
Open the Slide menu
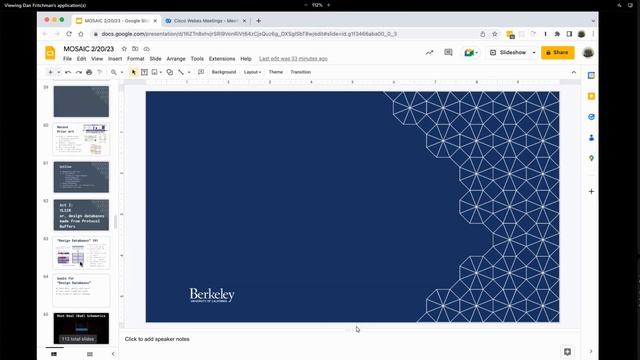(x=156, y=59)
